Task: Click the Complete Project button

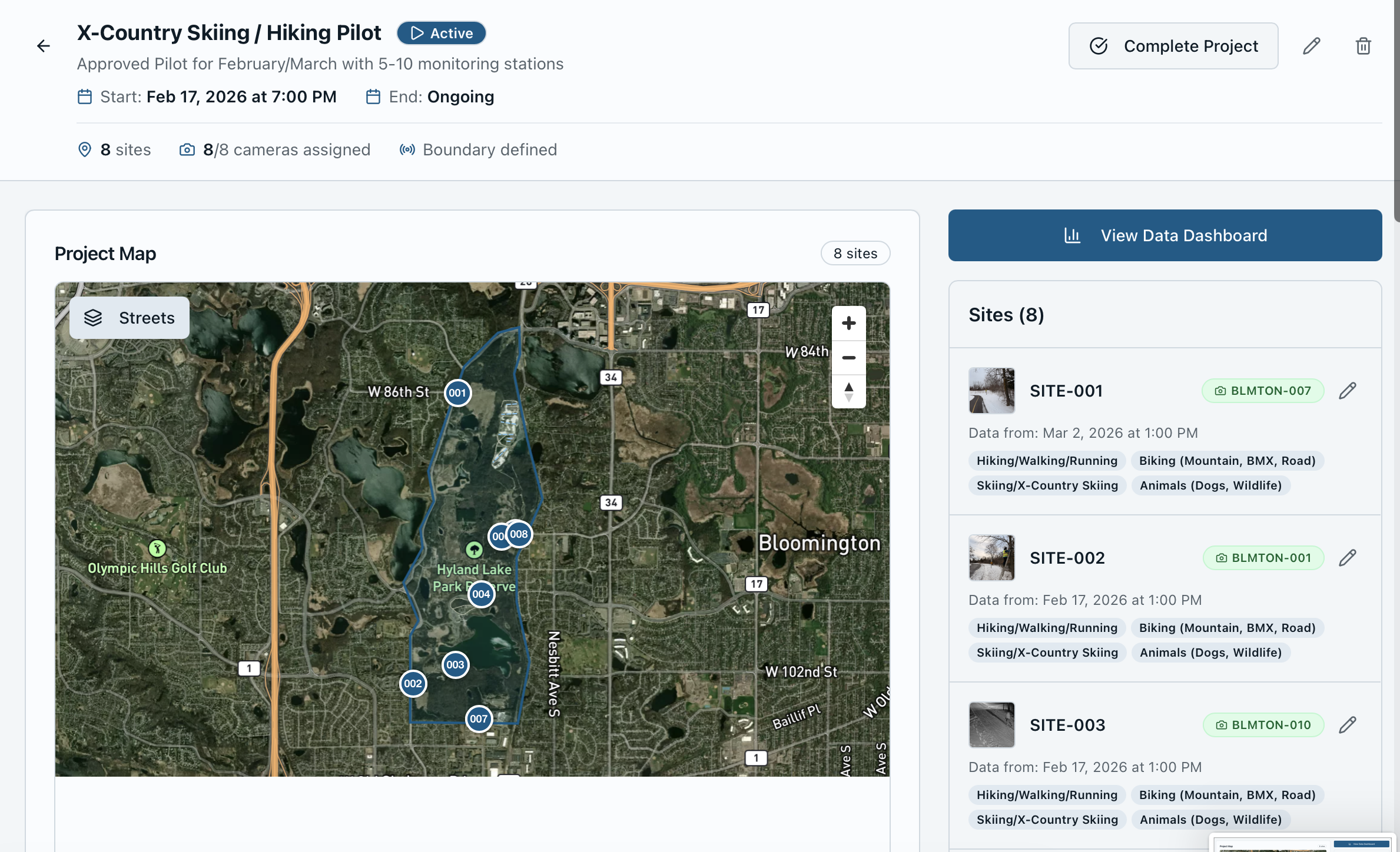Action: 1173,45
